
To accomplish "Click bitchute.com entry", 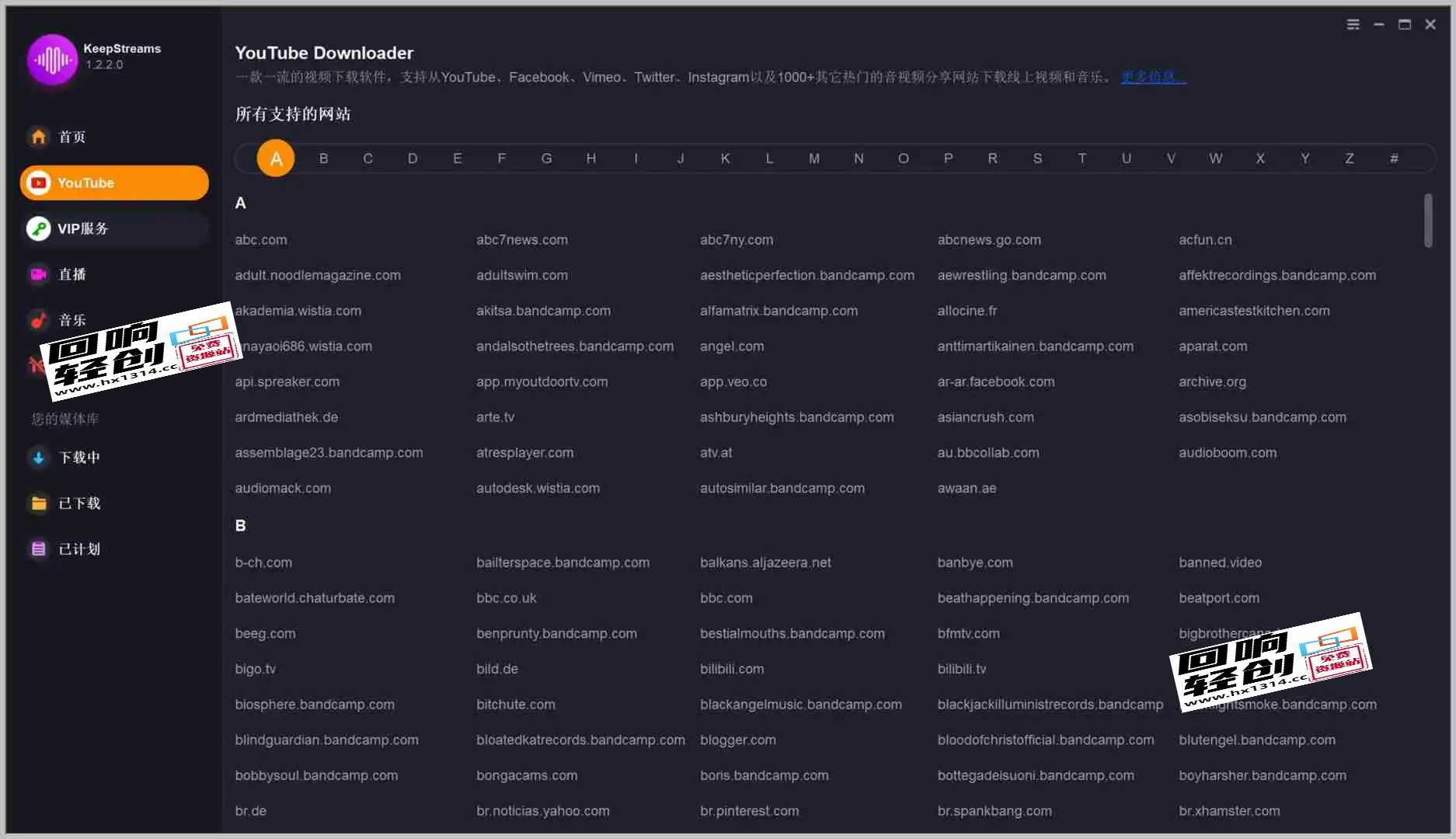I will click(516, 705).
